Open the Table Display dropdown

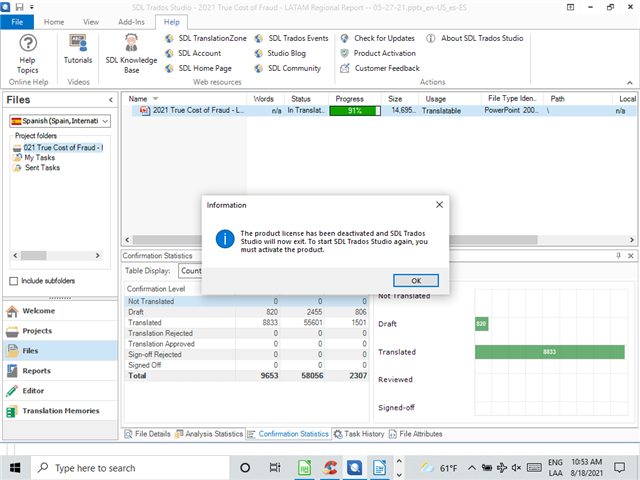tap(190, 271)
